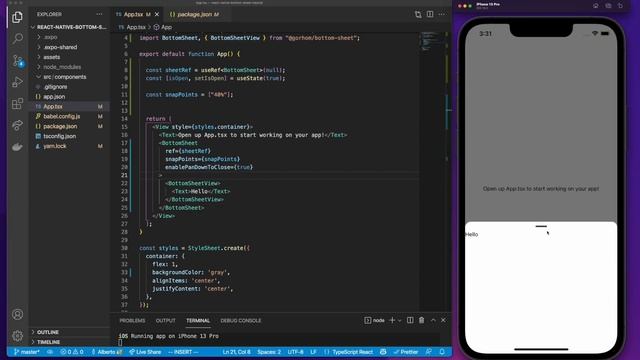Viewport: 640px width, 360px height.
Task: Click the master branch indicator
Action: [27, 352]
